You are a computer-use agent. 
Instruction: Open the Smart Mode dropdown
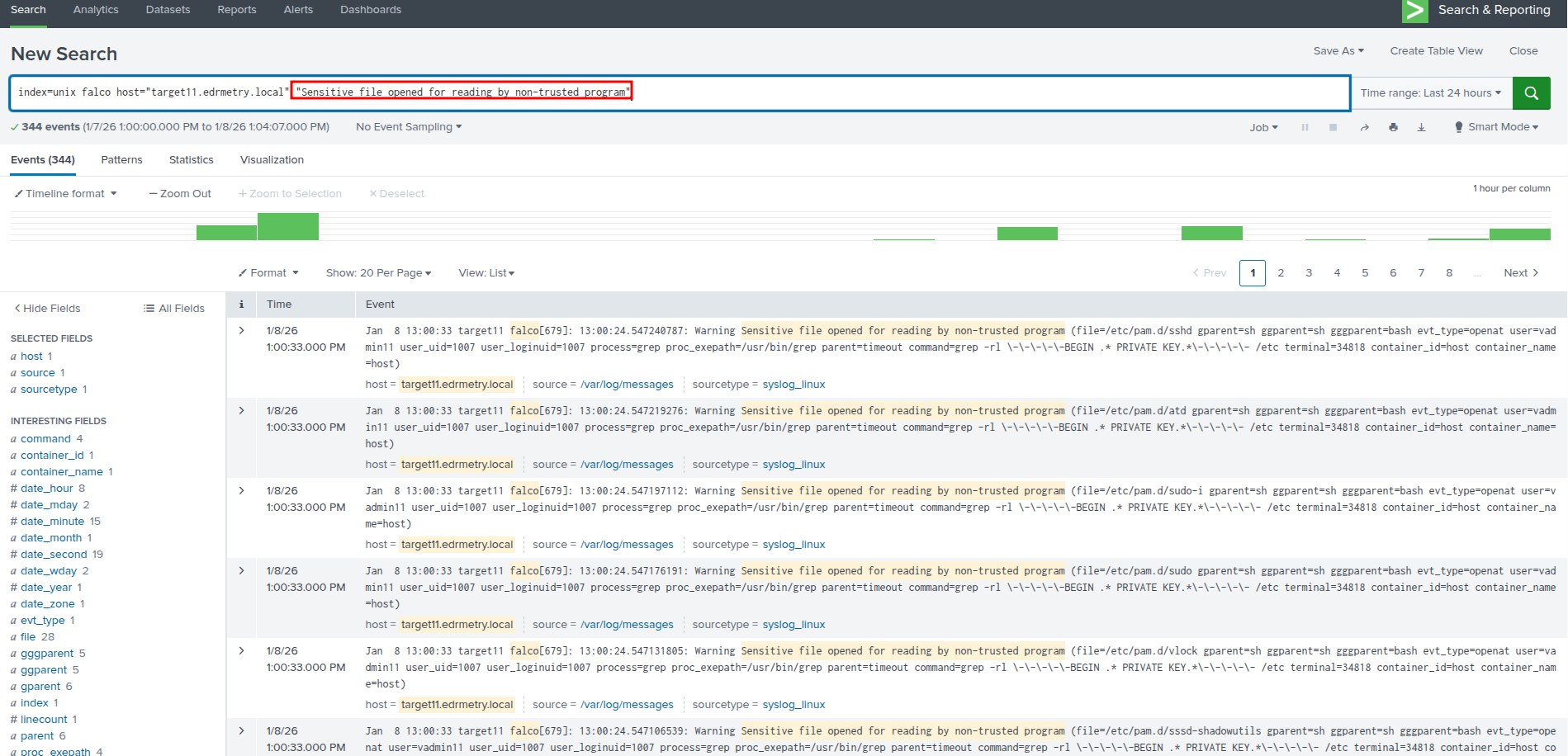(1497, 127)
